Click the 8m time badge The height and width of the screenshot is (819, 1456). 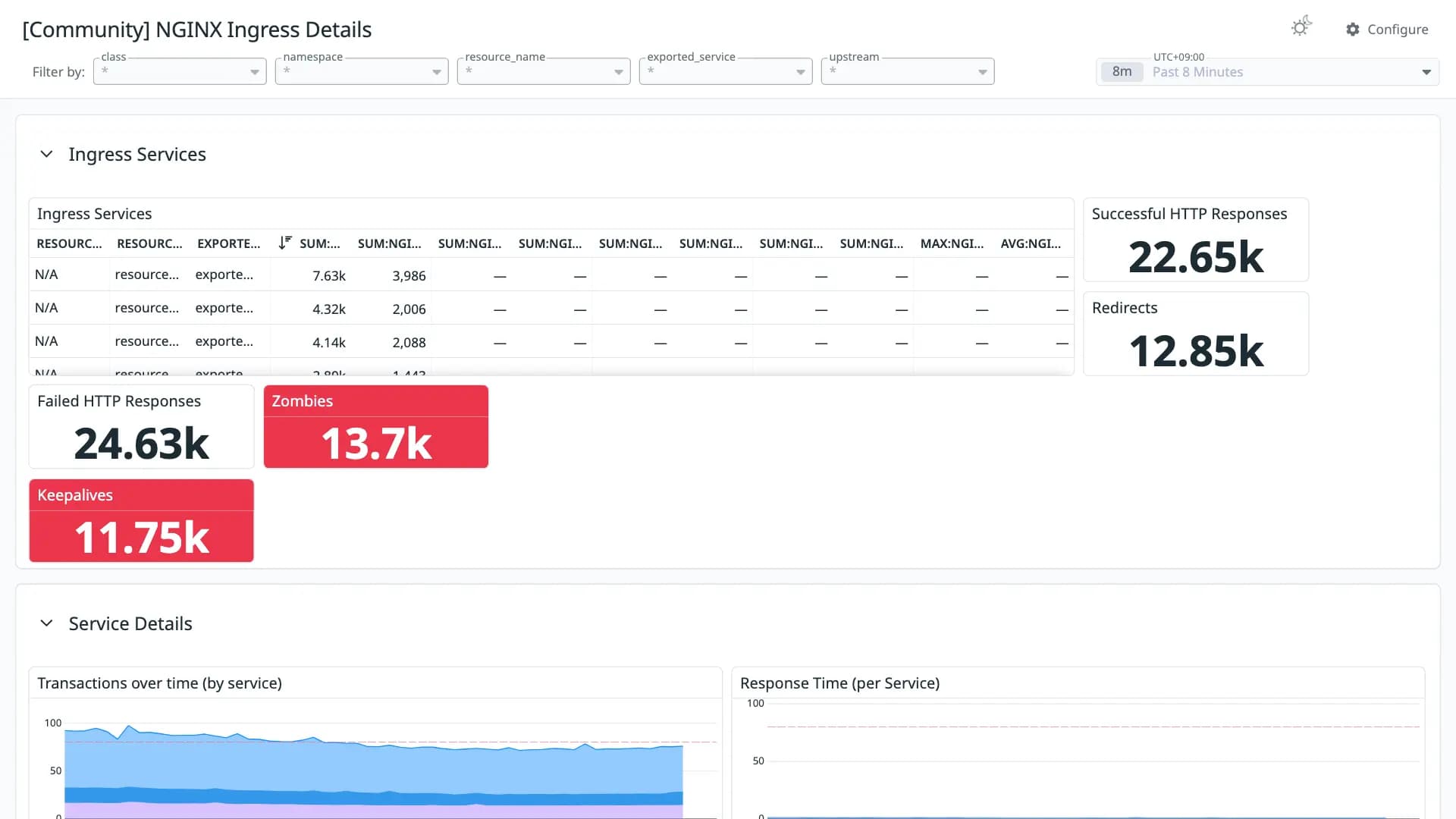1122,72
